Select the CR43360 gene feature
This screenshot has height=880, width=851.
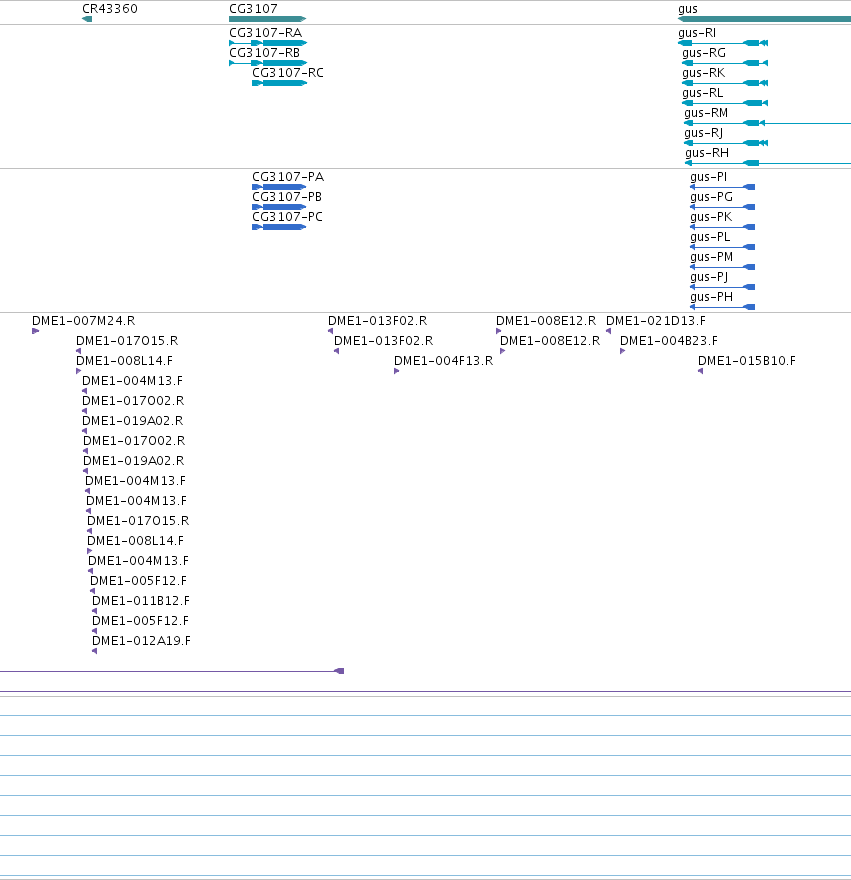(87, 19)
